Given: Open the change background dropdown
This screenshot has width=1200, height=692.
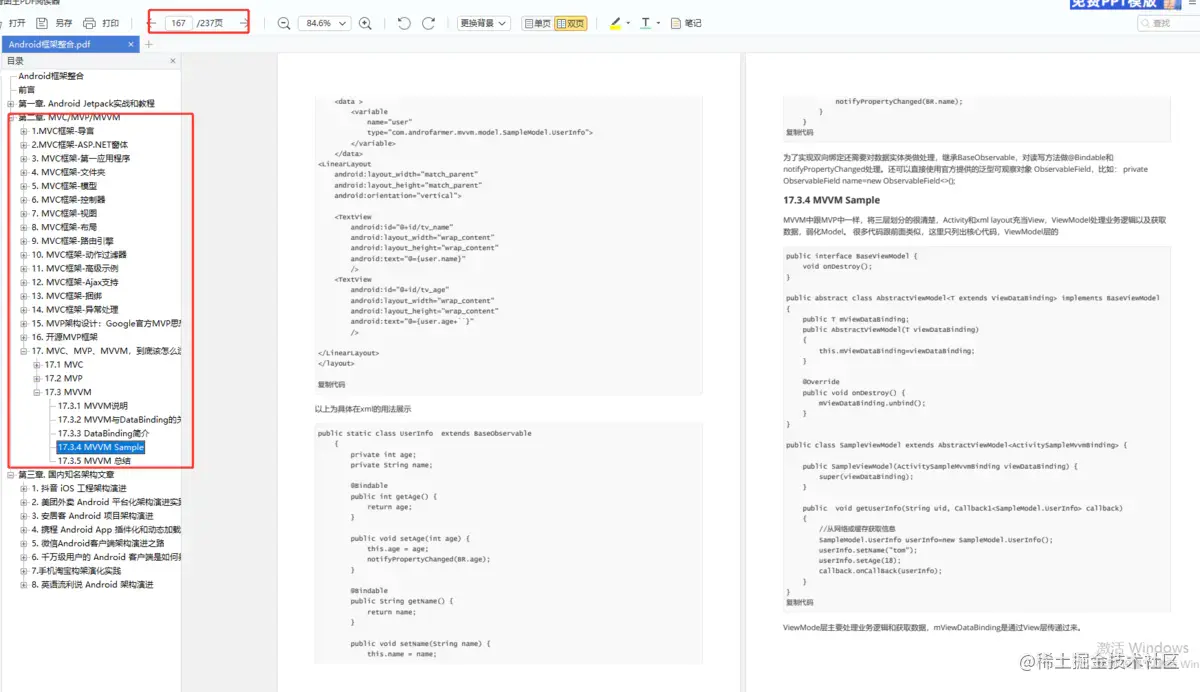Looking at the screenshot, I should coord(484,23).
